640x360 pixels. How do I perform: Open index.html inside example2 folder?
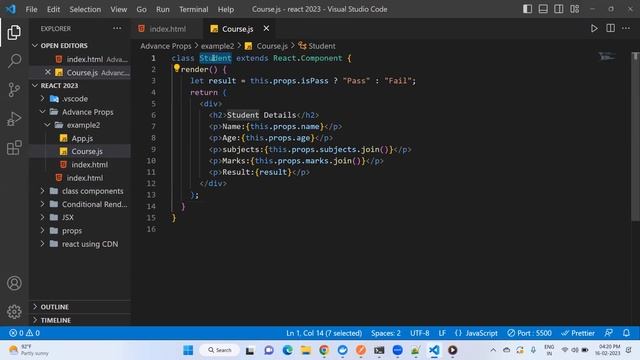80,164
